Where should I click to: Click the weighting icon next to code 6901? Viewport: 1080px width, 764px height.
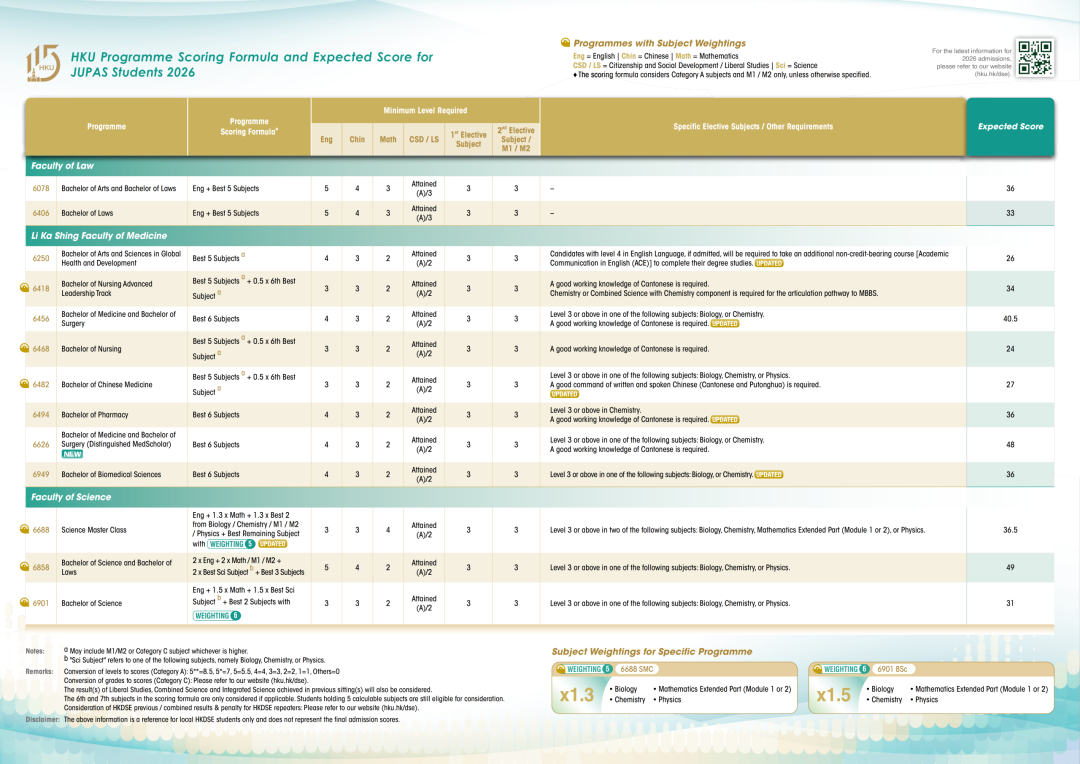click(x=24, y=602)
